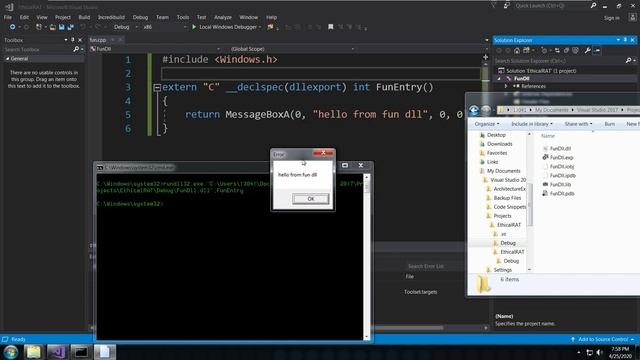Click the bookmark toggle icon in the toolbar
The height and width of the screenshot is (360, 640).
(x=331, y=27)
